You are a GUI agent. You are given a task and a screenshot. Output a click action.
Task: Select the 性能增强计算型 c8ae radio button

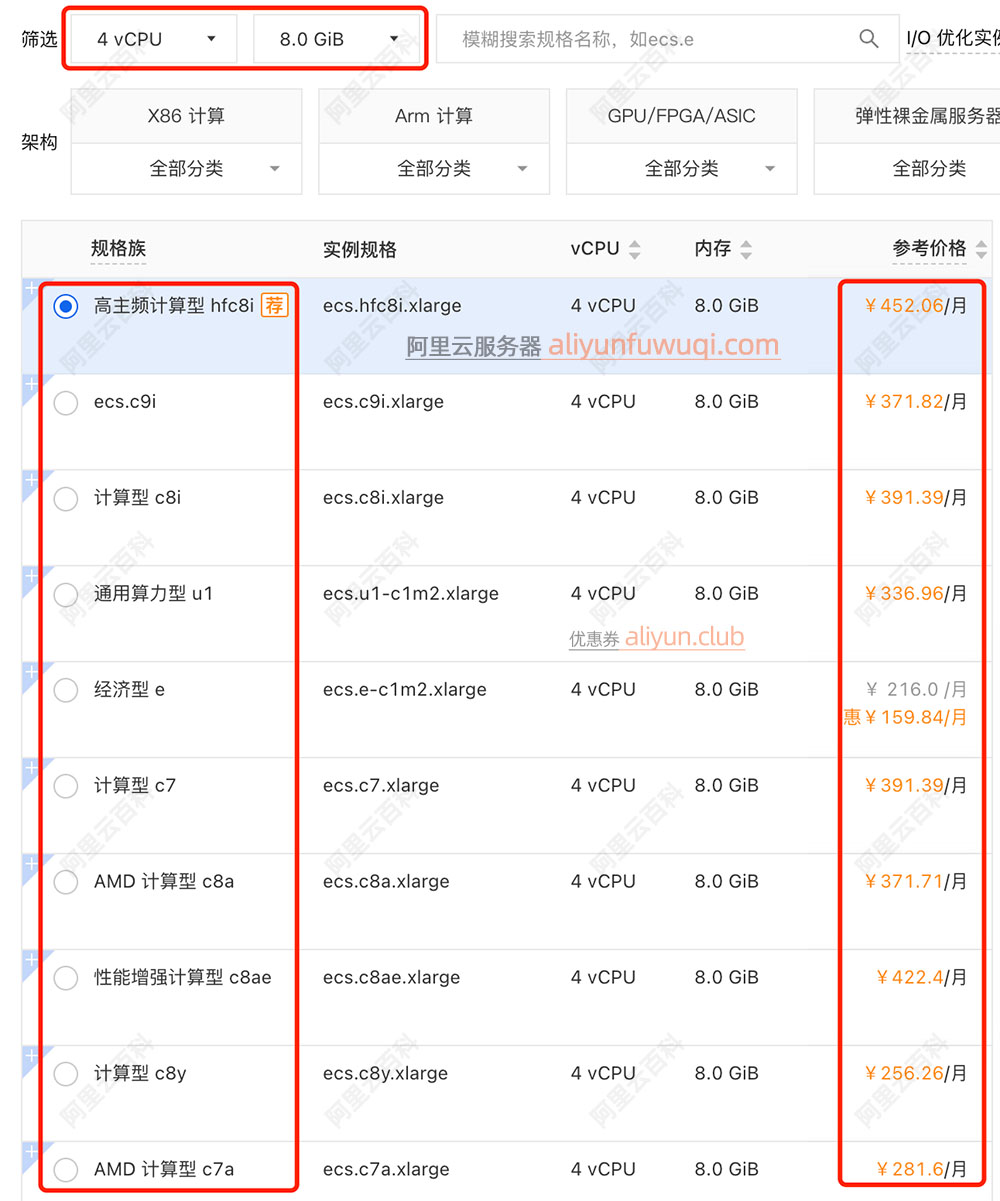pos(66,979)
